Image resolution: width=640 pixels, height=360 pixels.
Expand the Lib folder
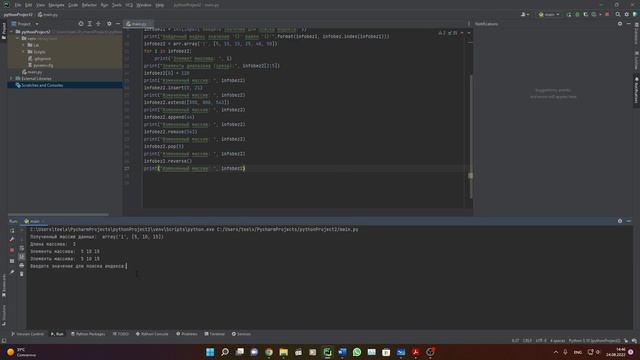(23, 45)
